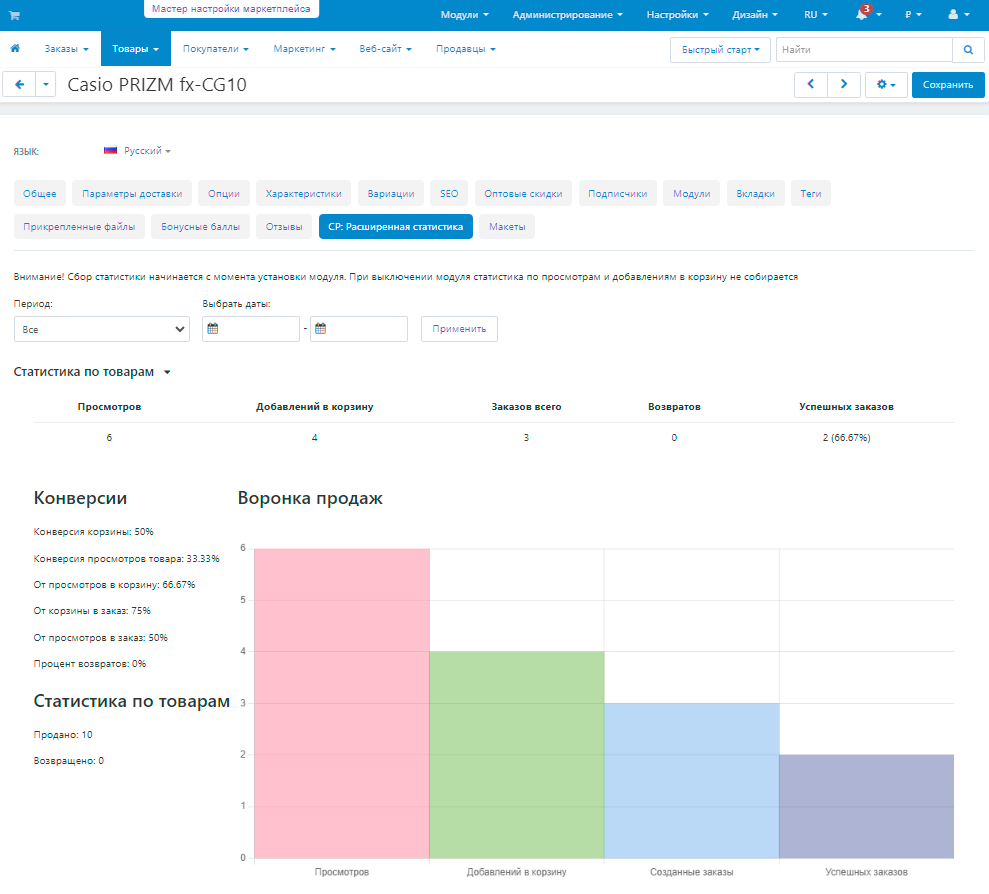Click the Сохранить button
Image resolution: width=989 pixels, height=894 pixels.
tap(947, 85)
